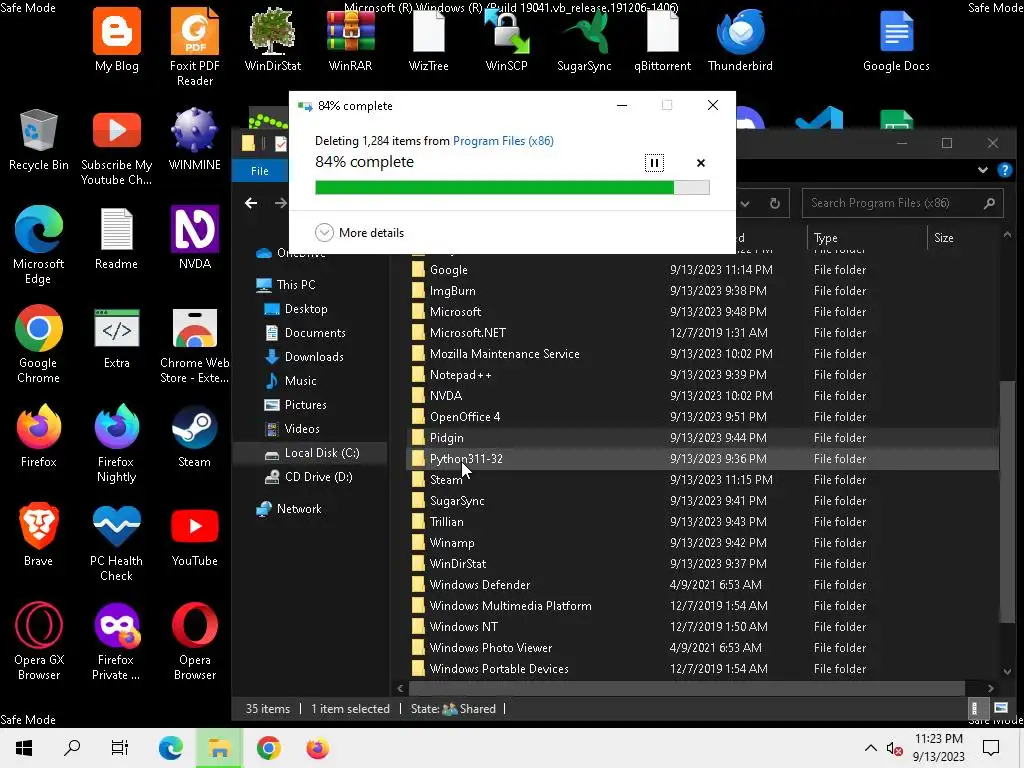
Task: Select the Pidgin folder
Action: [x=447, y=438]
